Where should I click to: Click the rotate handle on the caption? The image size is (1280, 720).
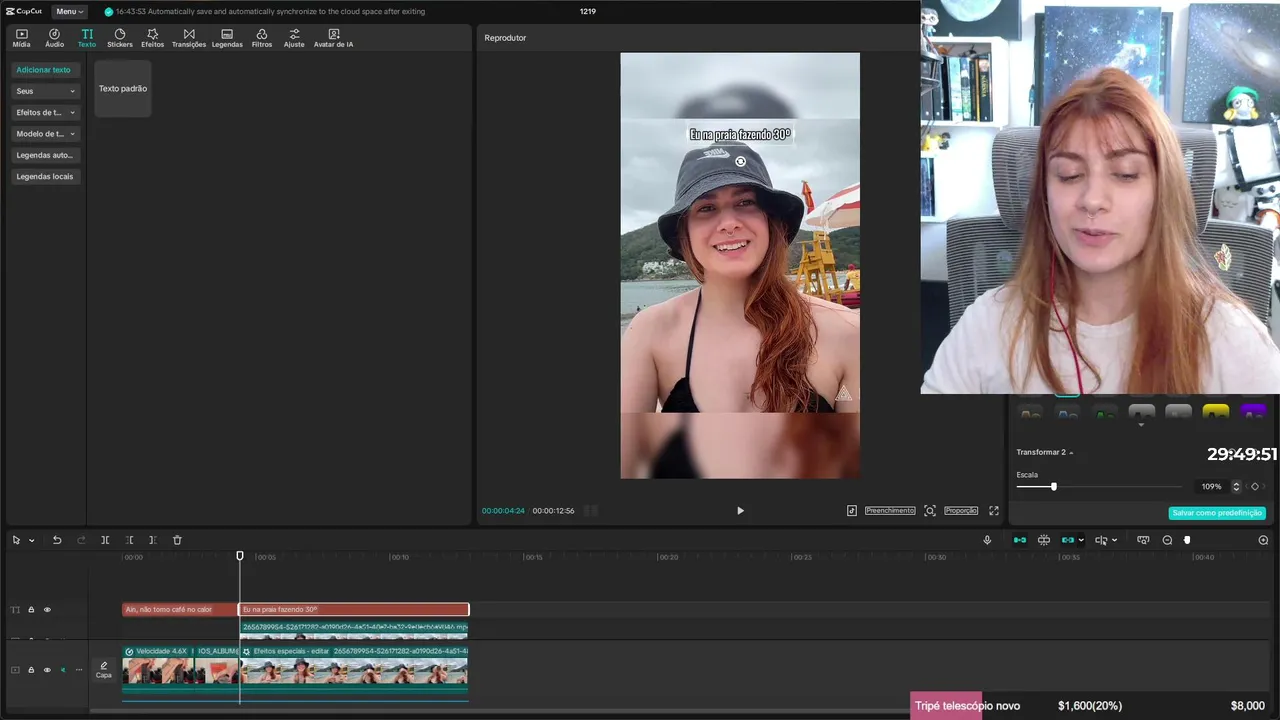(740, 161)
